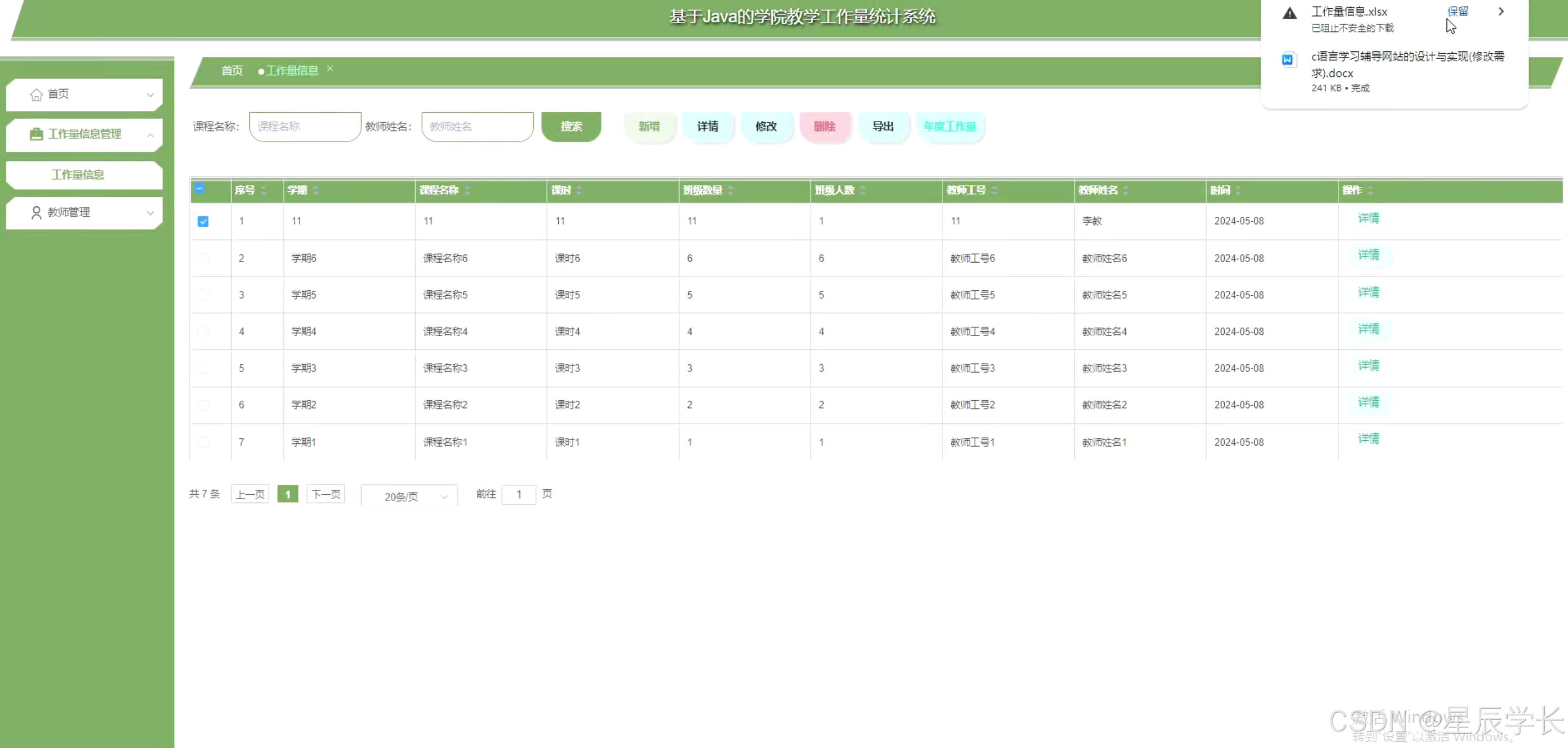Click the home icon in the sidebar
The width and height of the screenshot is (1568, 748).
click(x=36, y=95)
